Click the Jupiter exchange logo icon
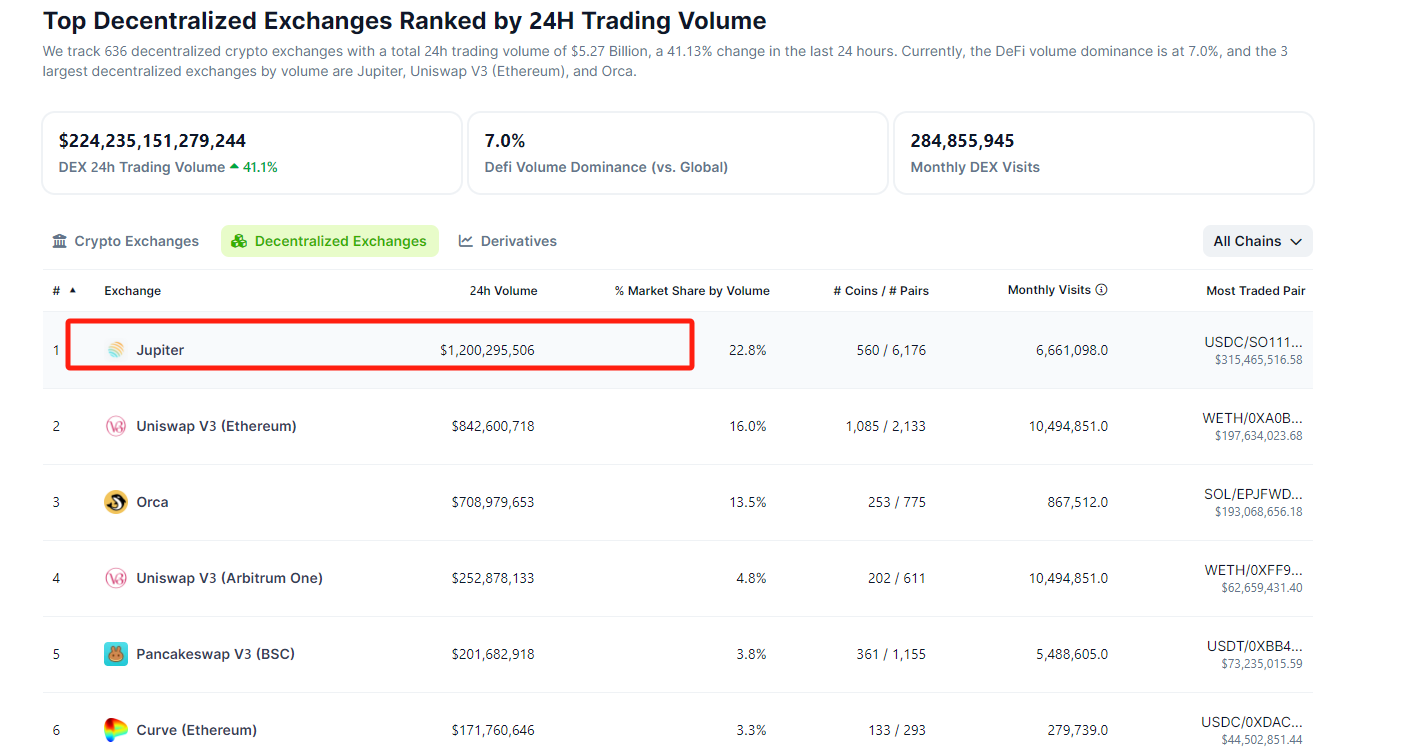The image size is (1426, 748). pyautogui.click(x=116, y=350)
